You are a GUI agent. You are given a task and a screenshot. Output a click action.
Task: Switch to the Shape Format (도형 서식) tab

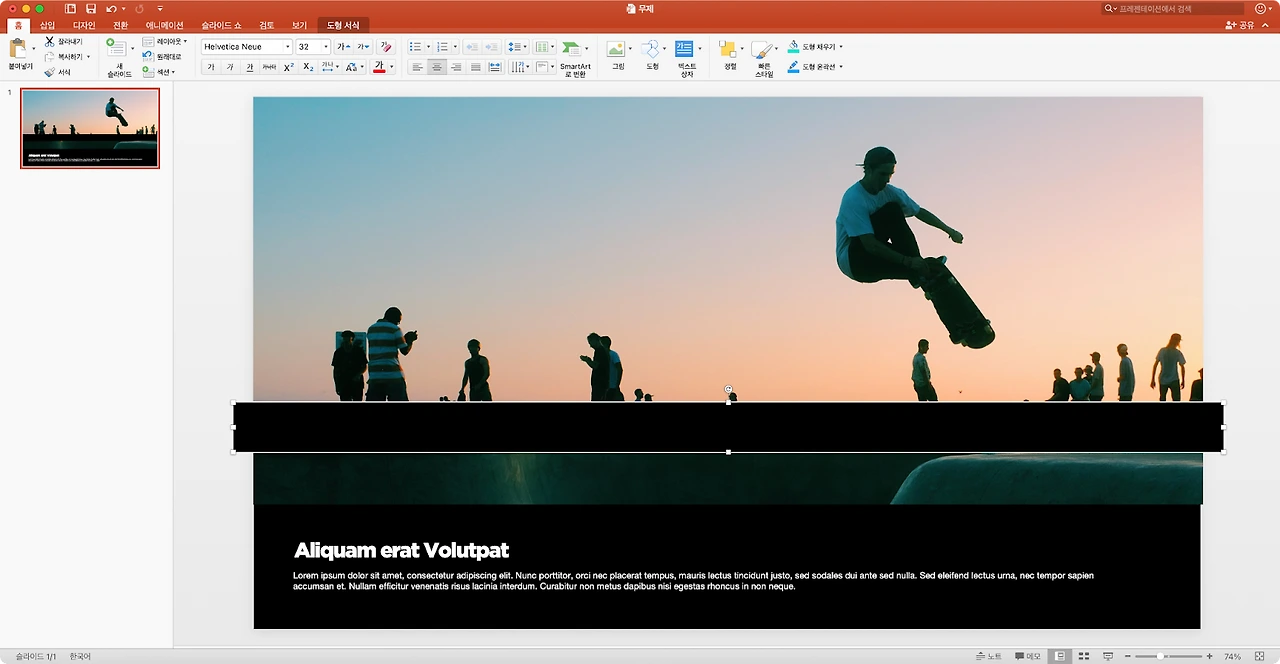click(x=343, y=25)
